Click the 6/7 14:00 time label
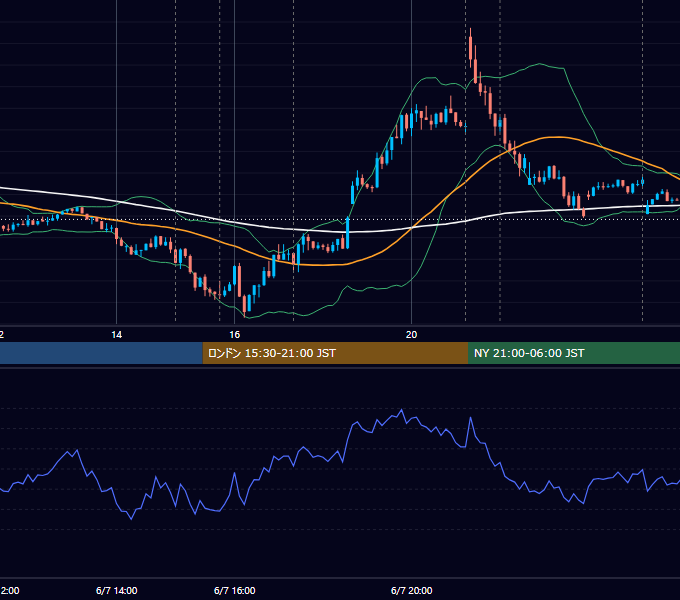This screenshot has width=680, height=600. [x=117, y=590]
